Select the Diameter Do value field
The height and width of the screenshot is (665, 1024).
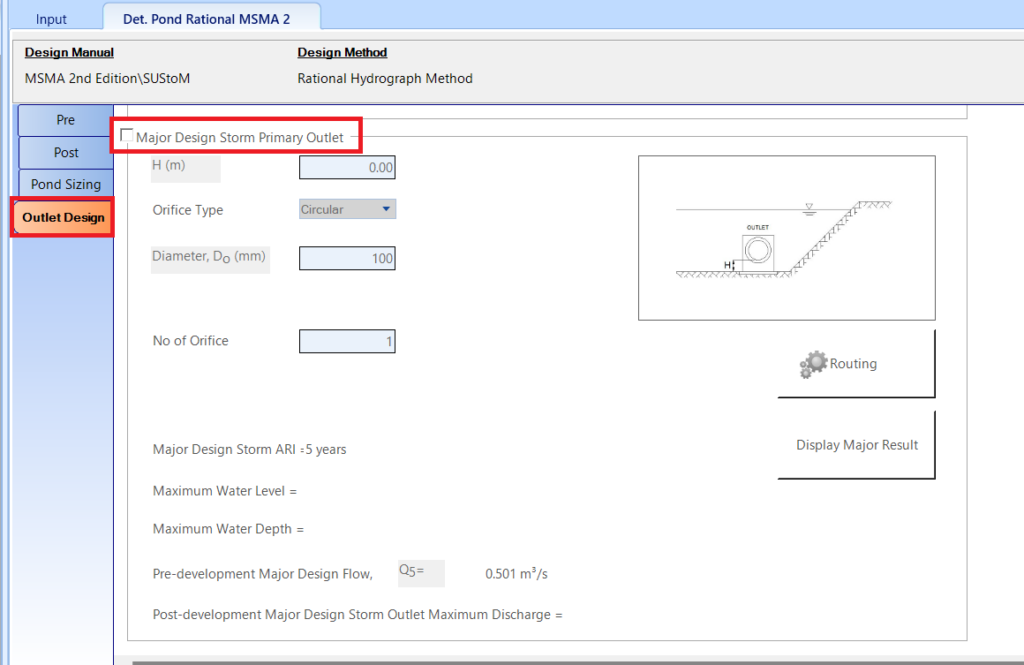point(346,258)
